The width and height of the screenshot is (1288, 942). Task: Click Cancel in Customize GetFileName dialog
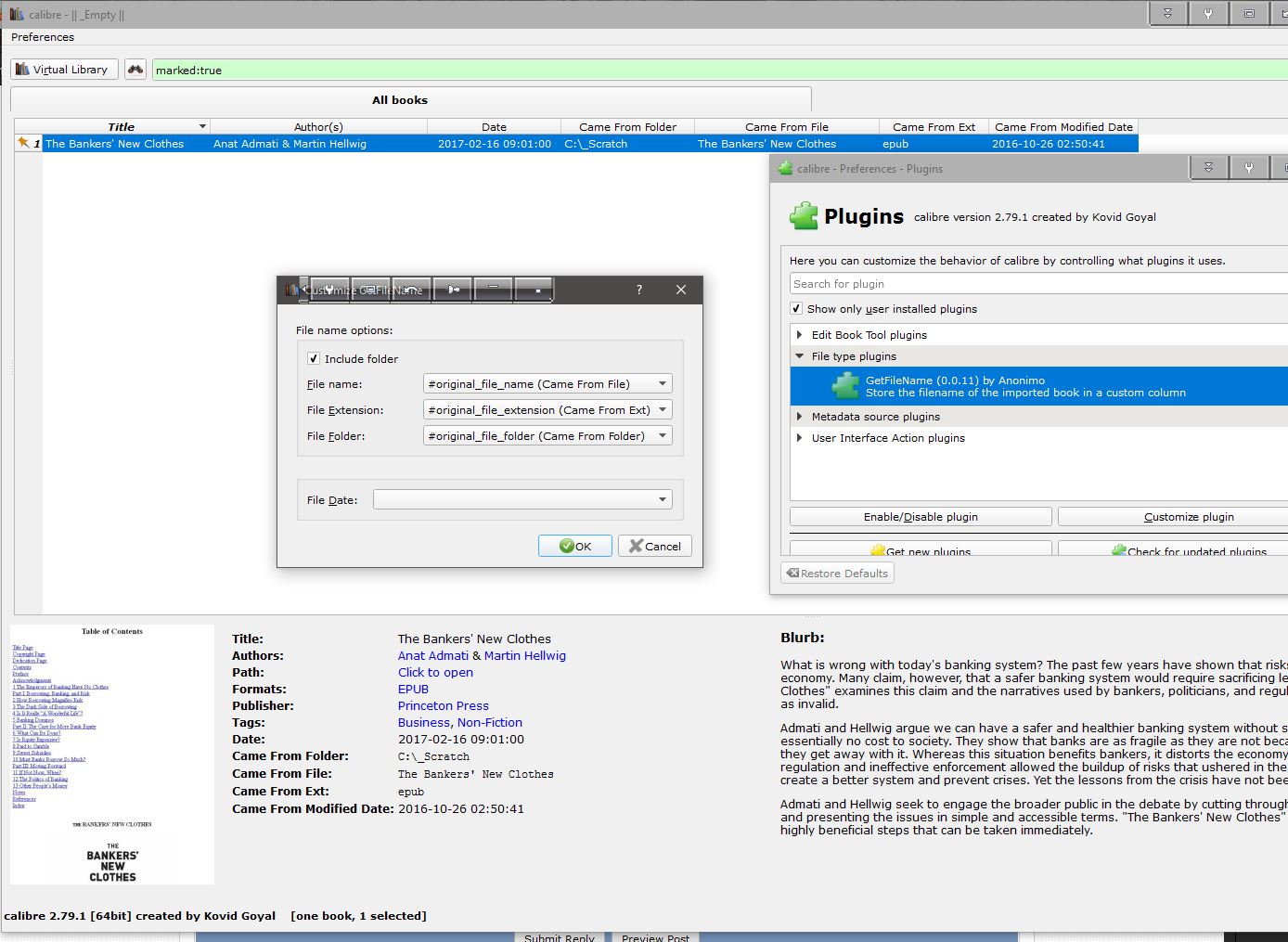[655, 546]
